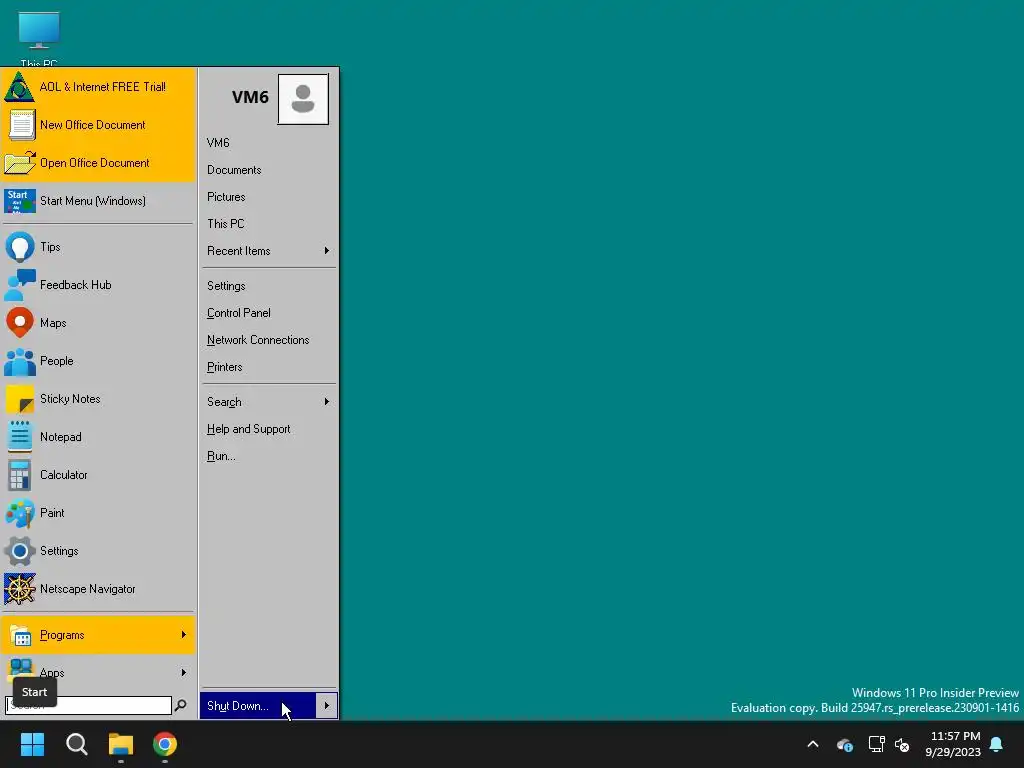Show hidden tray icons chevron
Image resolution: width=1024 pixels, height=768 pixels.
tap(813, 744)
